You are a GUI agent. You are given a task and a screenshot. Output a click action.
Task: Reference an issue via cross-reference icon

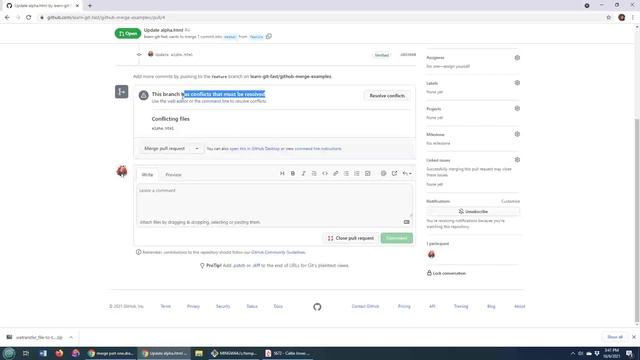(x=394, y=173)
